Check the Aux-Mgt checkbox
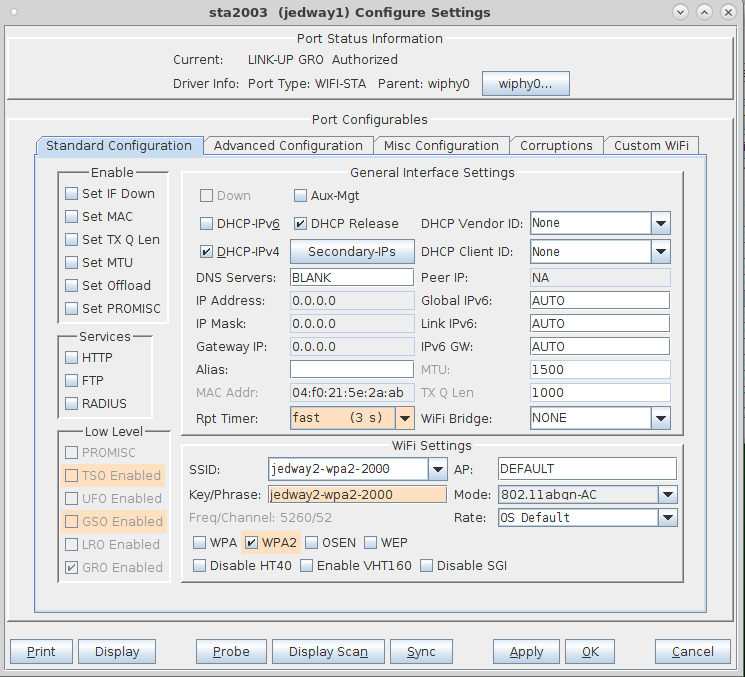This screenshot has height=677, width=745. [300, 195]
